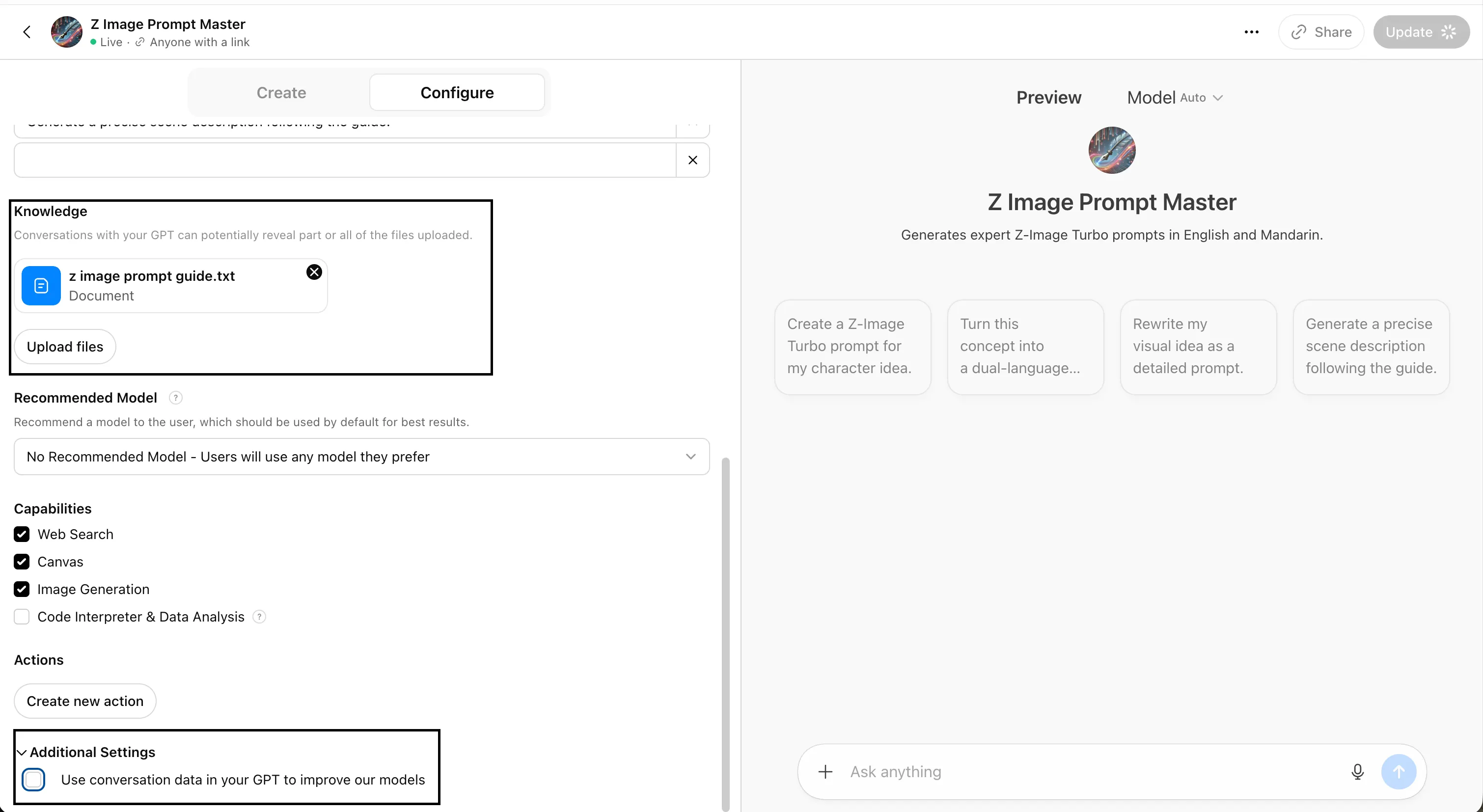The width and height of the screenshot is (1483, 812).
Task: Uncheck the Web Search capability
Action: click(x=22, y=535)
